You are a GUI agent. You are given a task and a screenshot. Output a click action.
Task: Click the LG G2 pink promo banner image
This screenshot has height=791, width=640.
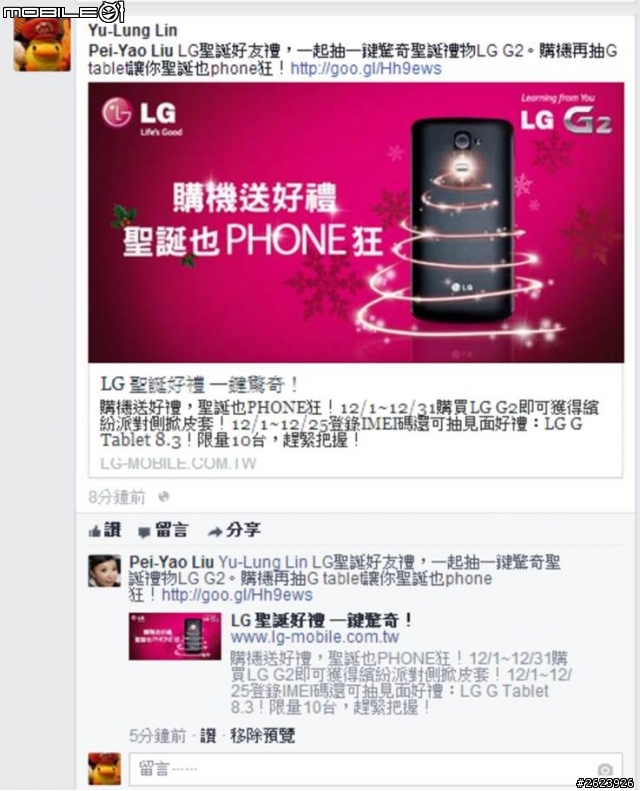pyautogui.click(x=356, y=222)
